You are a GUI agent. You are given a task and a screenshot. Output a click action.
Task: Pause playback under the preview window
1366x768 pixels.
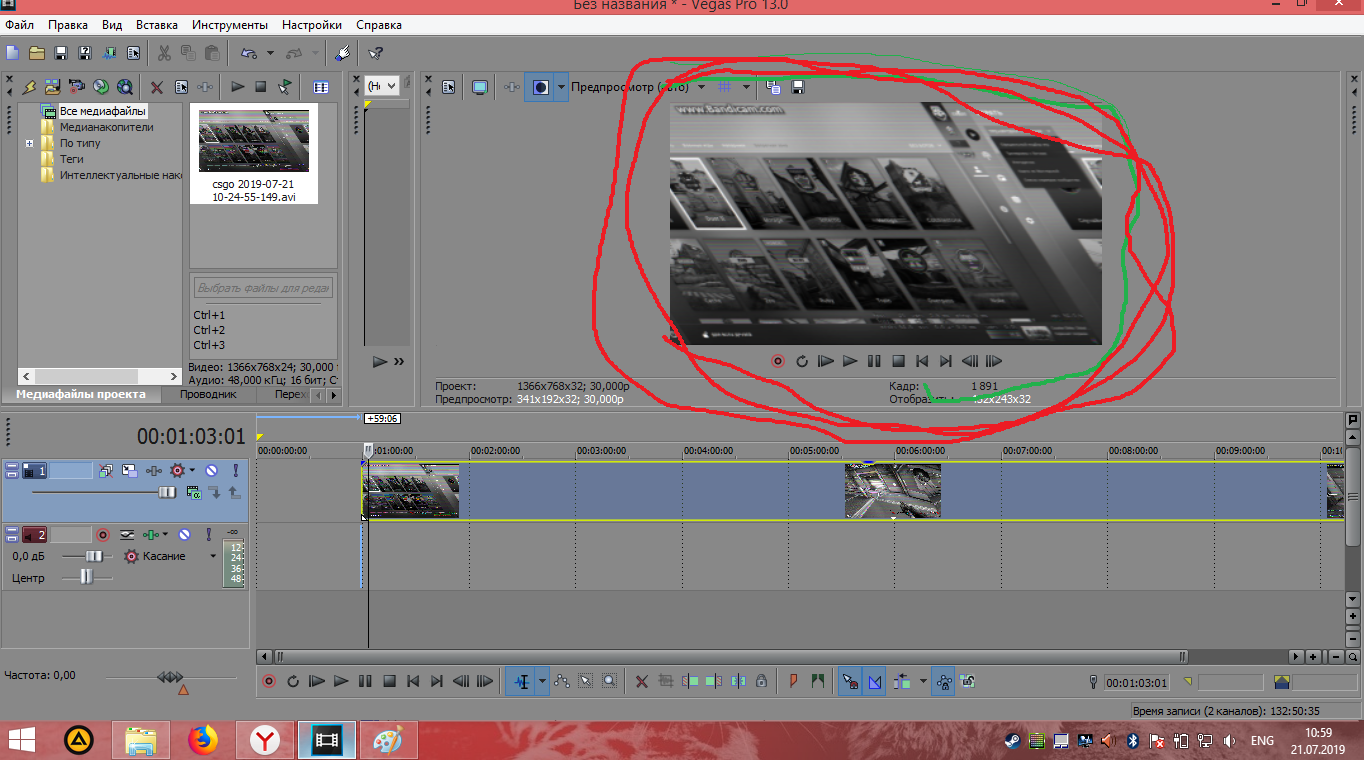point(874,361)
